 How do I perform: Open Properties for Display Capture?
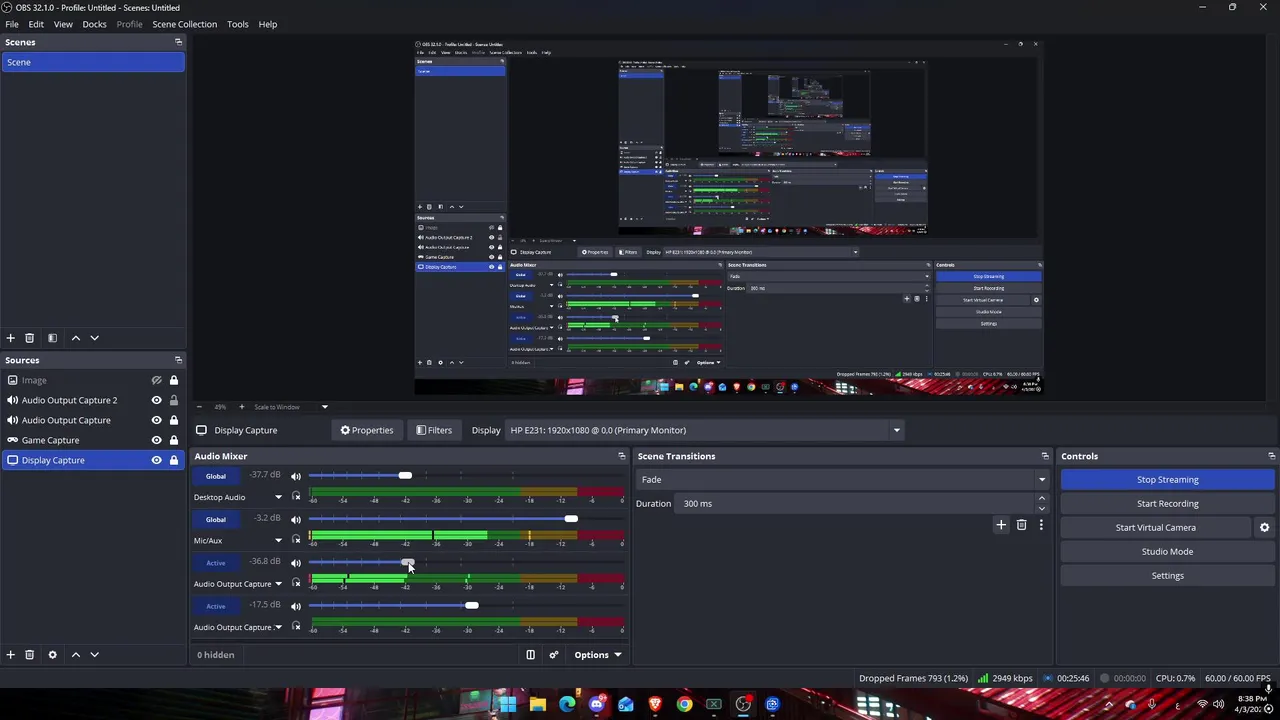366,430
